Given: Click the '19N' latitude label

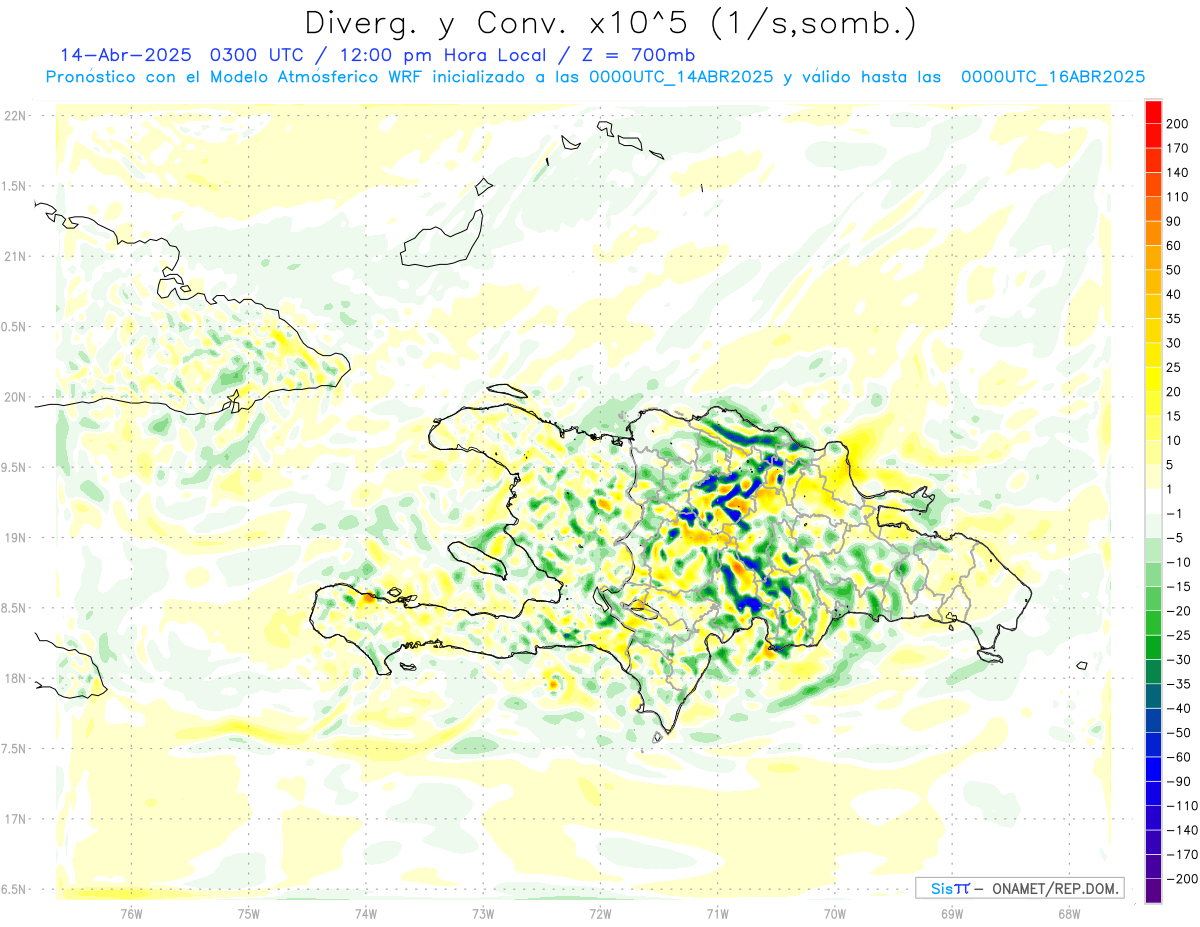Looking at the screenshot, I should [x=15, y=538].
